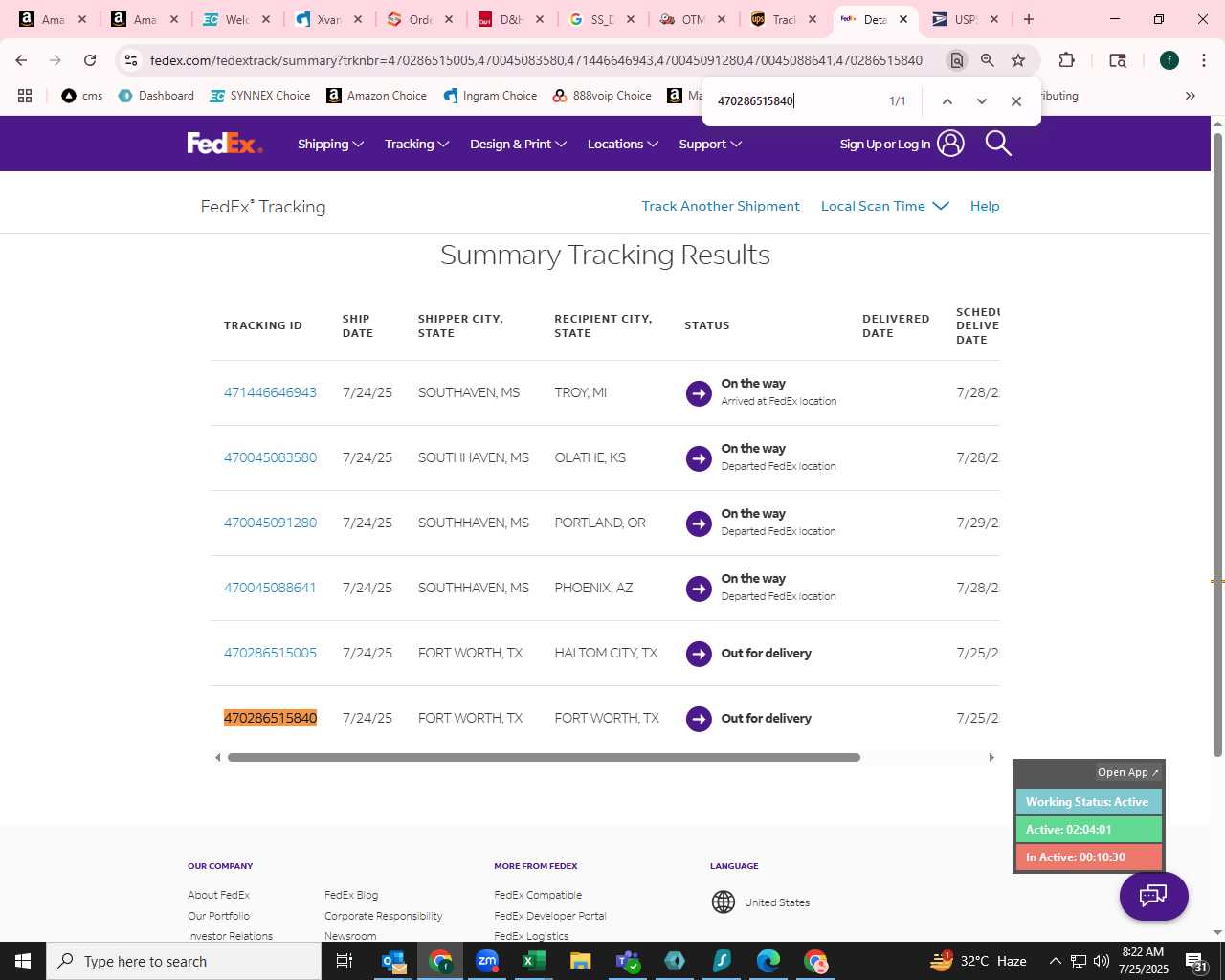Click the page vertical scrollbar
The height and width of the screenshot is (980, 1225).
tap(1217, 445)
